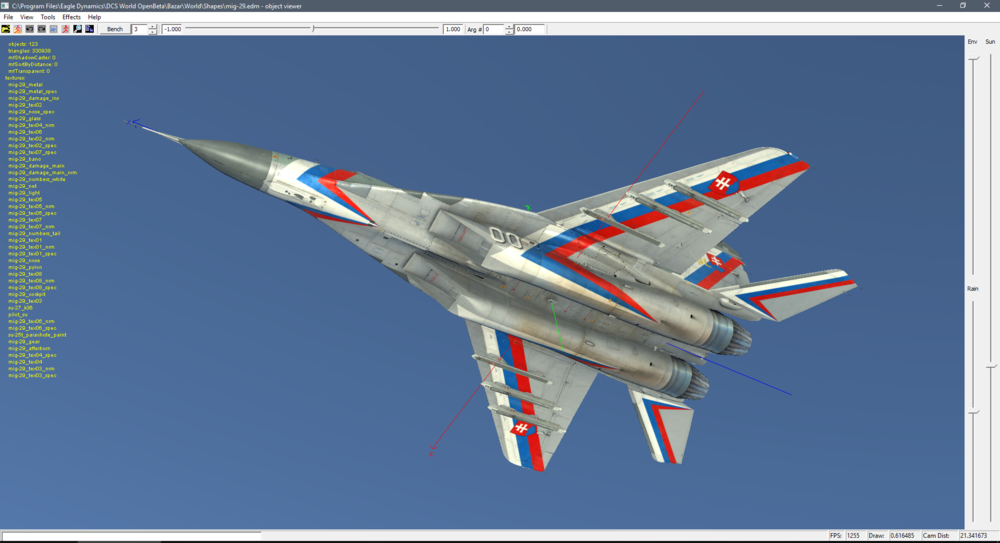Increase the Arg # with the up arrow

[x=509, y=27]
